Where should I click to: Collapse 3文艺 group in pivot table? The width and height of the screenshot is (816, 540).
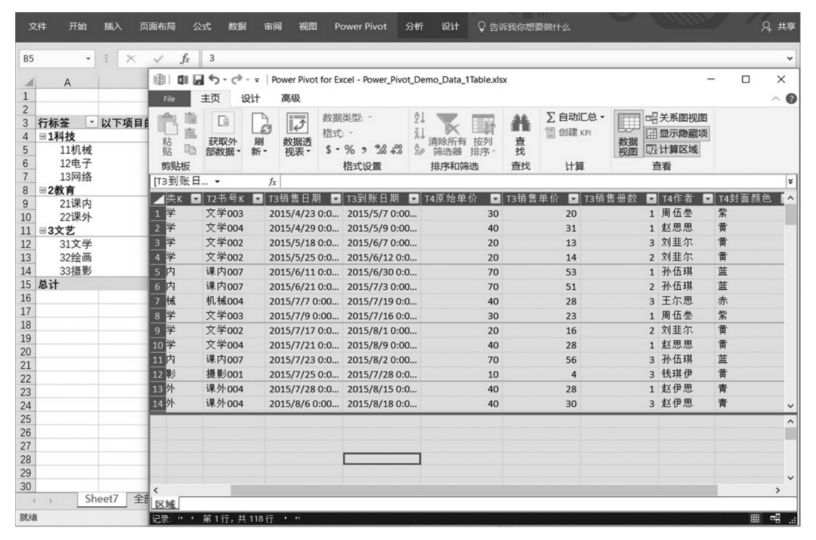point(43,230)
